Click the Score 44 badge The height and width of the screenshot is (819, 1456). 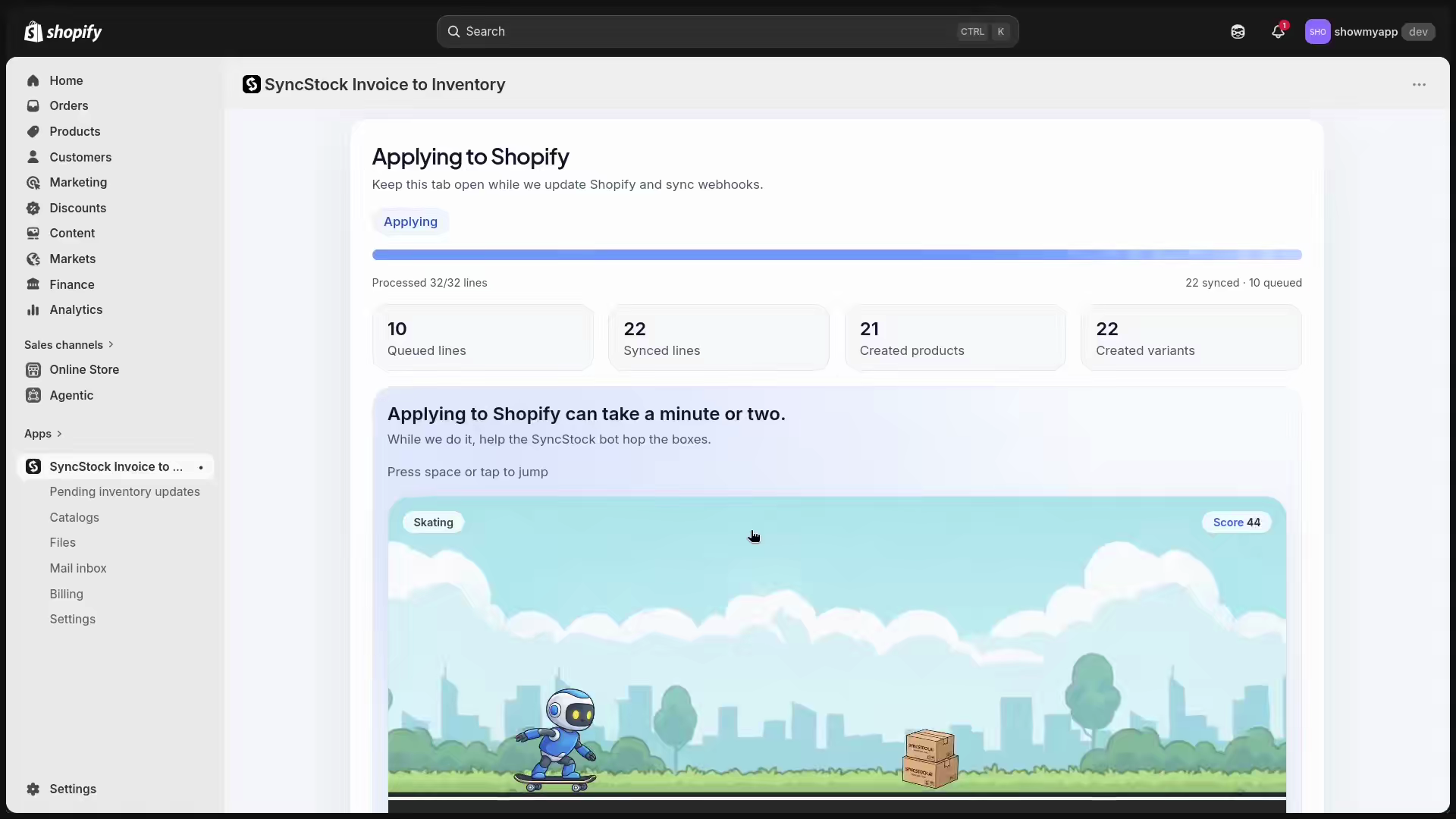point(1236,522)
